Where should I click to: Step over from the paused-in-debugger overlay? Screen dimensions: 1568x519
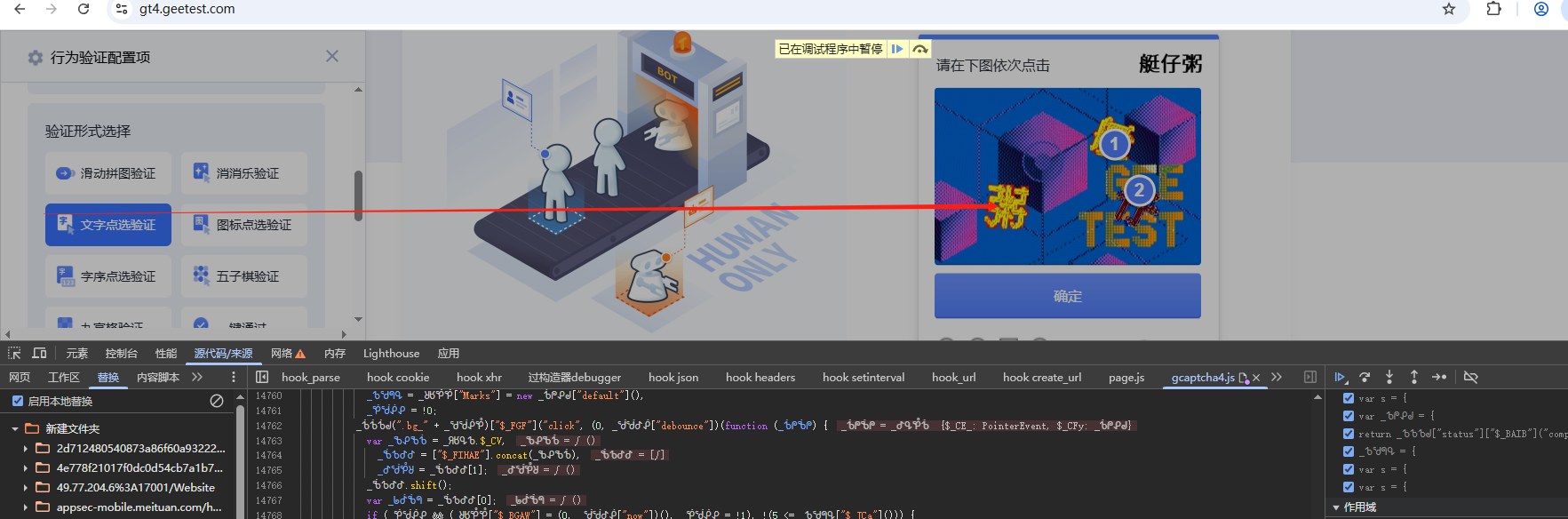click(x=920, y=49)
